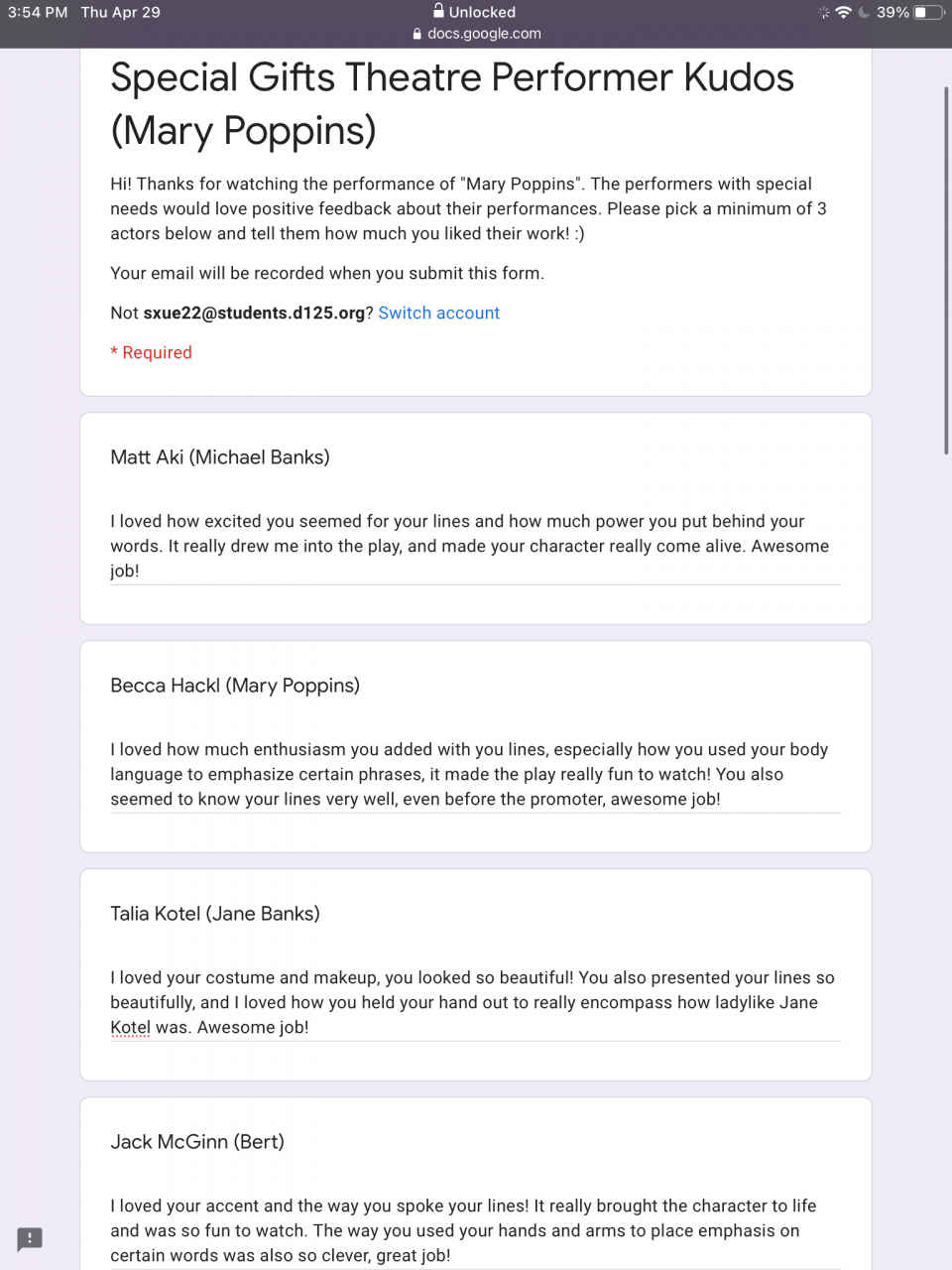Tap the 3:54 PM clock in the status bar
Image resolution: width=952 pixels, height=1270 pixels.
tap(38, 12)
